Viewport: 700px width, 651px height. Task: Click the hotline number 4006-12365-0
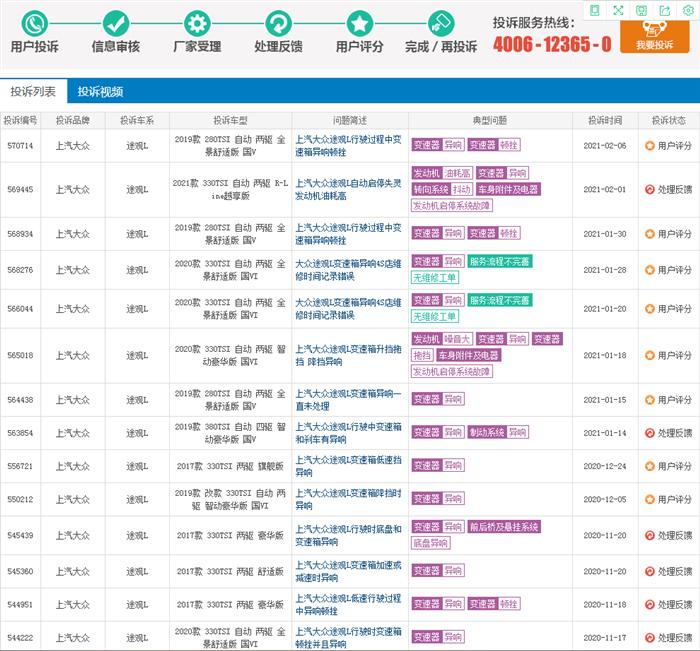(x=552, y=44)
